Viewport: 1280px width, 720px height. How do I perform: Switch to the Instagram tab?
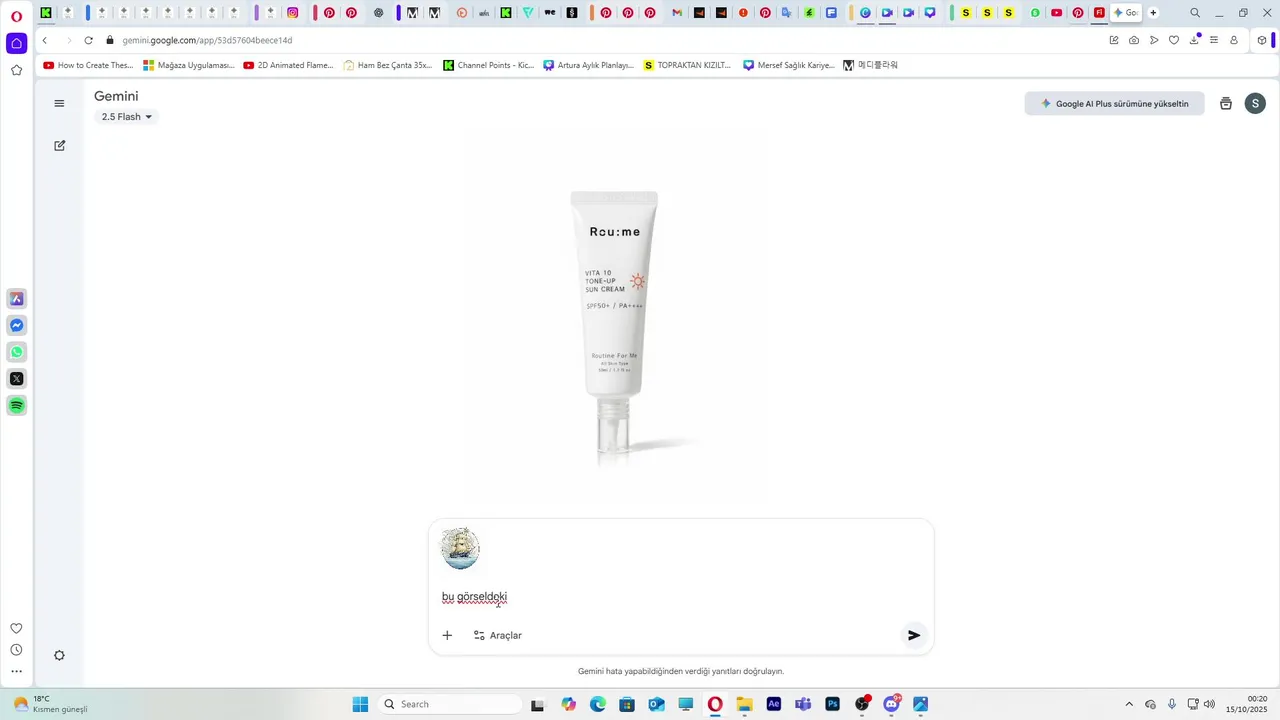click(x=293, y=13)
